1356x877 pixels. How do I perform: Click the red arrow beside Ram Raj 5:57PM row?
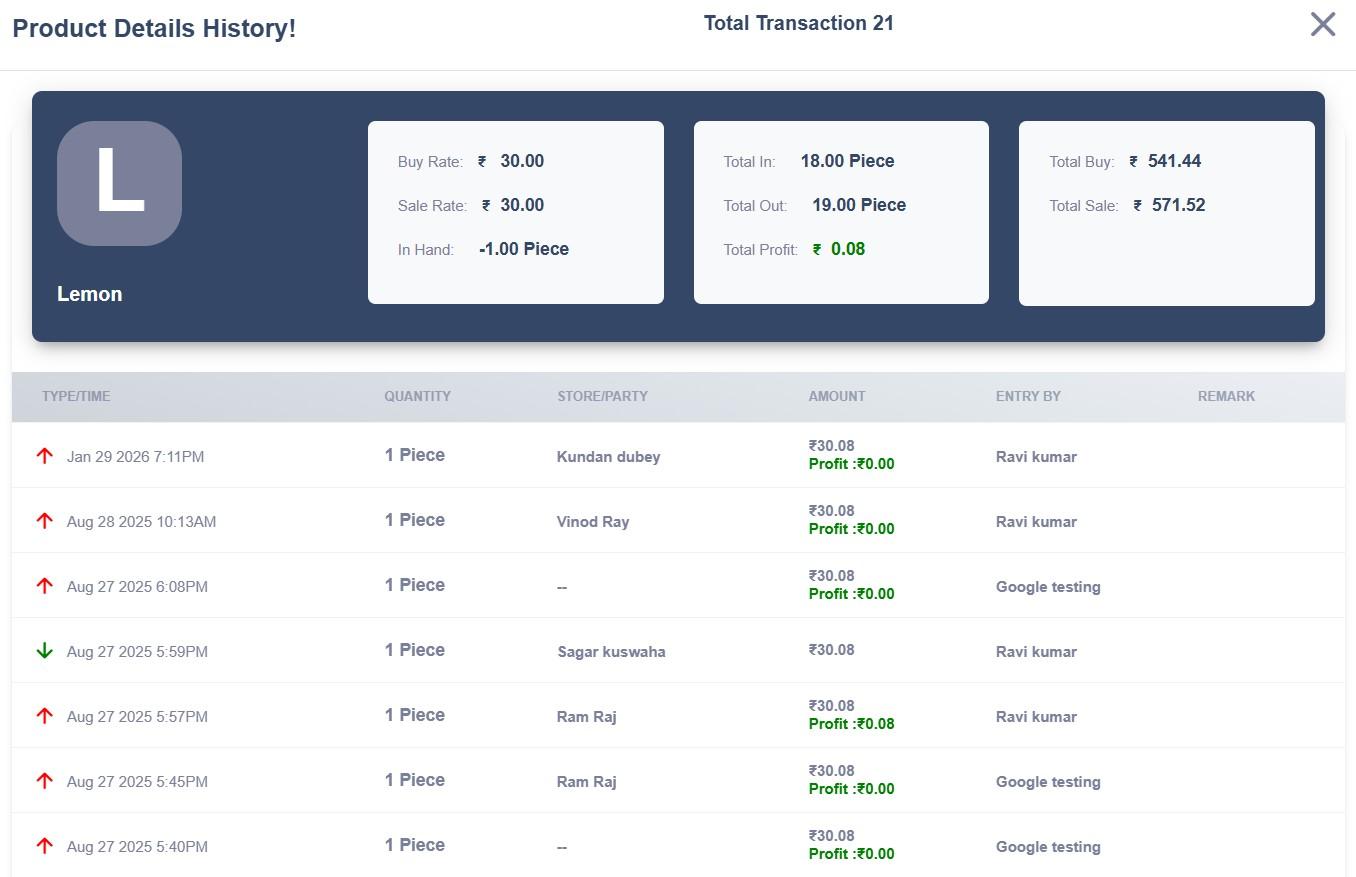coord(44,716)
